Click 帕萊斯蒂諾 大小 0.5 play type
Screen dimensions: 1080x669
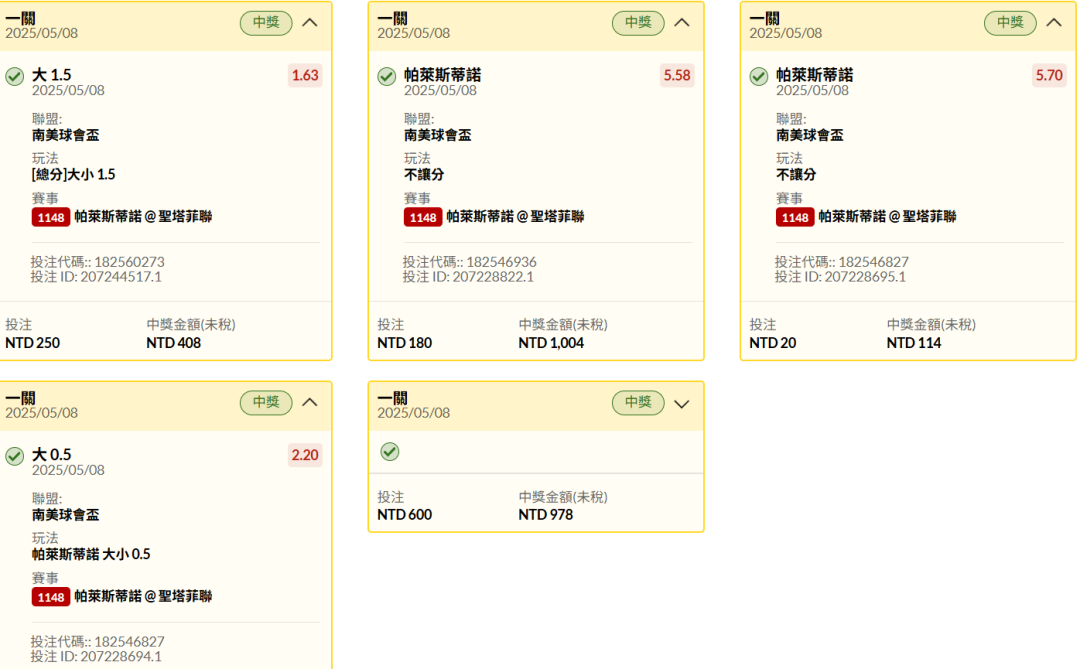[x=91, y=554]
